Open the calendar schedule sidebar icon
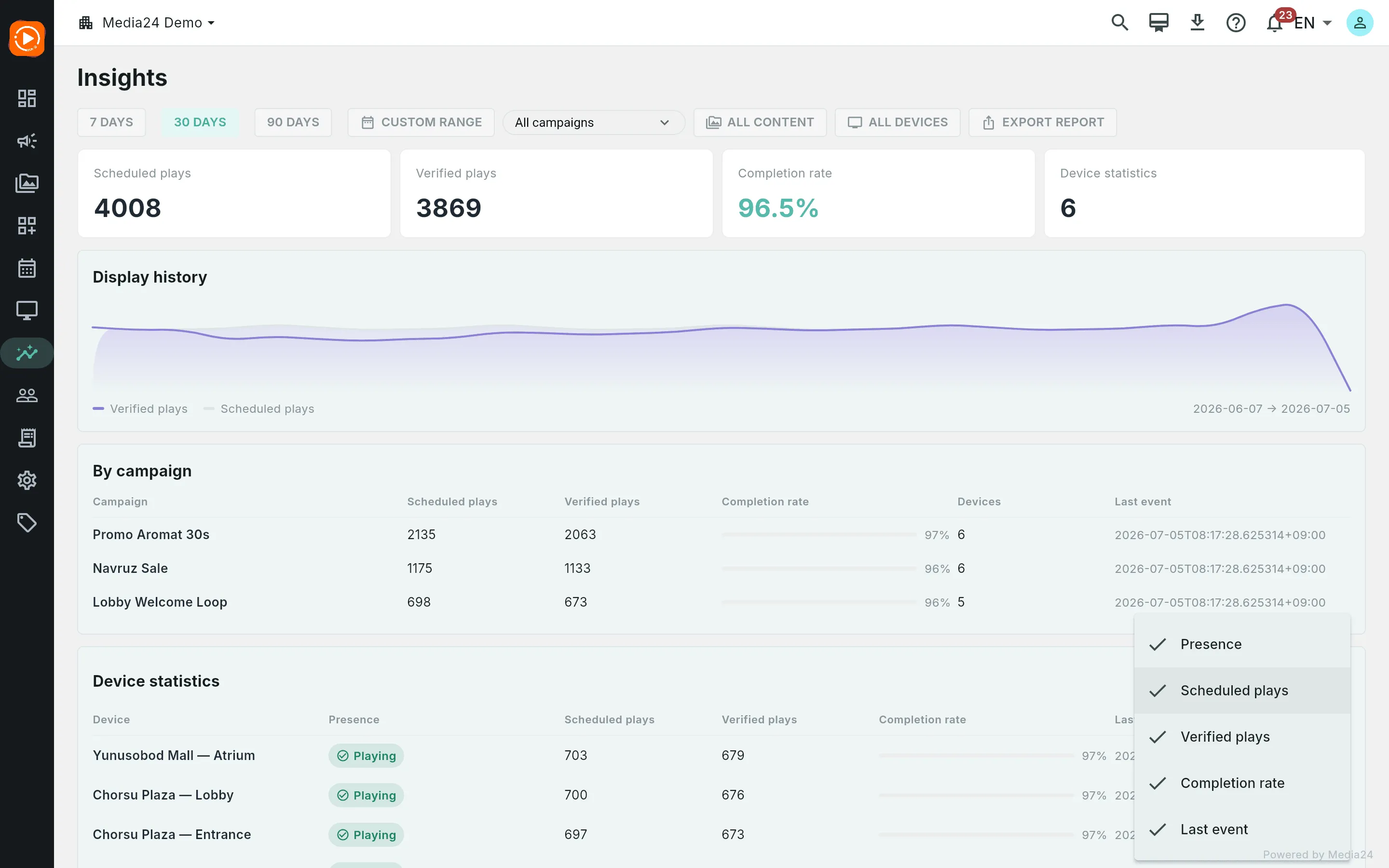The image size is (1389, 868). coord(27,268)
